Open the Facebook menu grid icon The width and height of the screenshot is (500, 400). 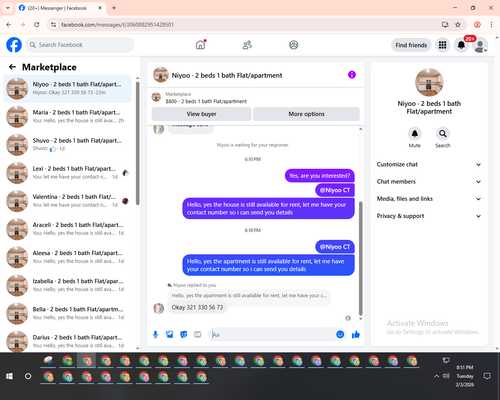pyautogui.click(x=442, y=45)
